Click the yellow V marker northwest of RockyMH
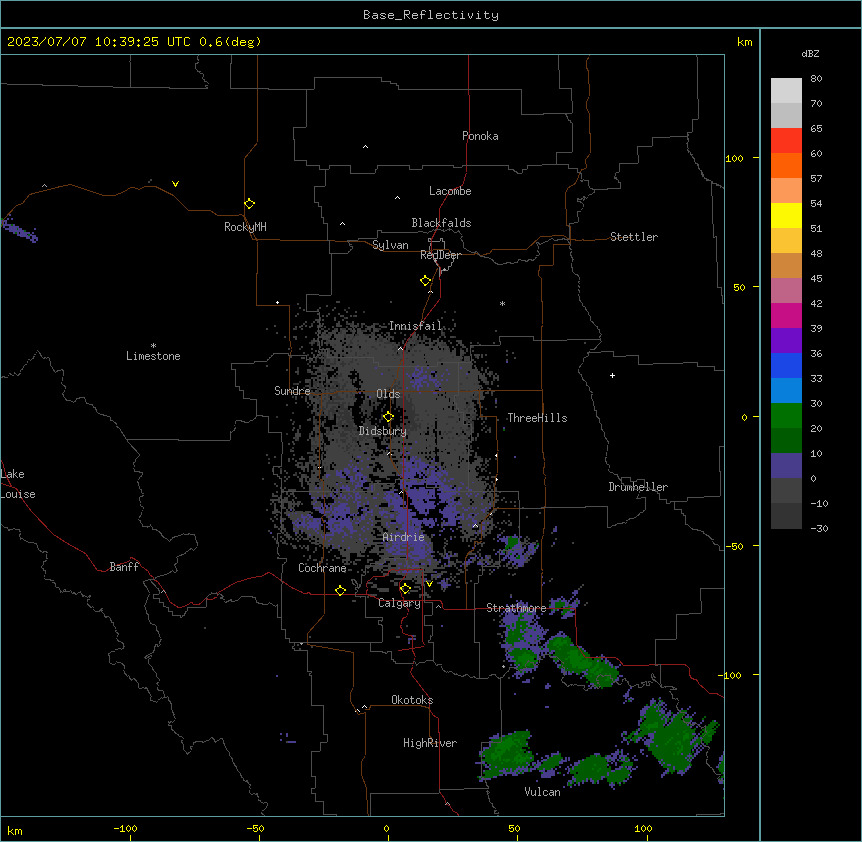The image size is (862, 842). coord(175,184)
